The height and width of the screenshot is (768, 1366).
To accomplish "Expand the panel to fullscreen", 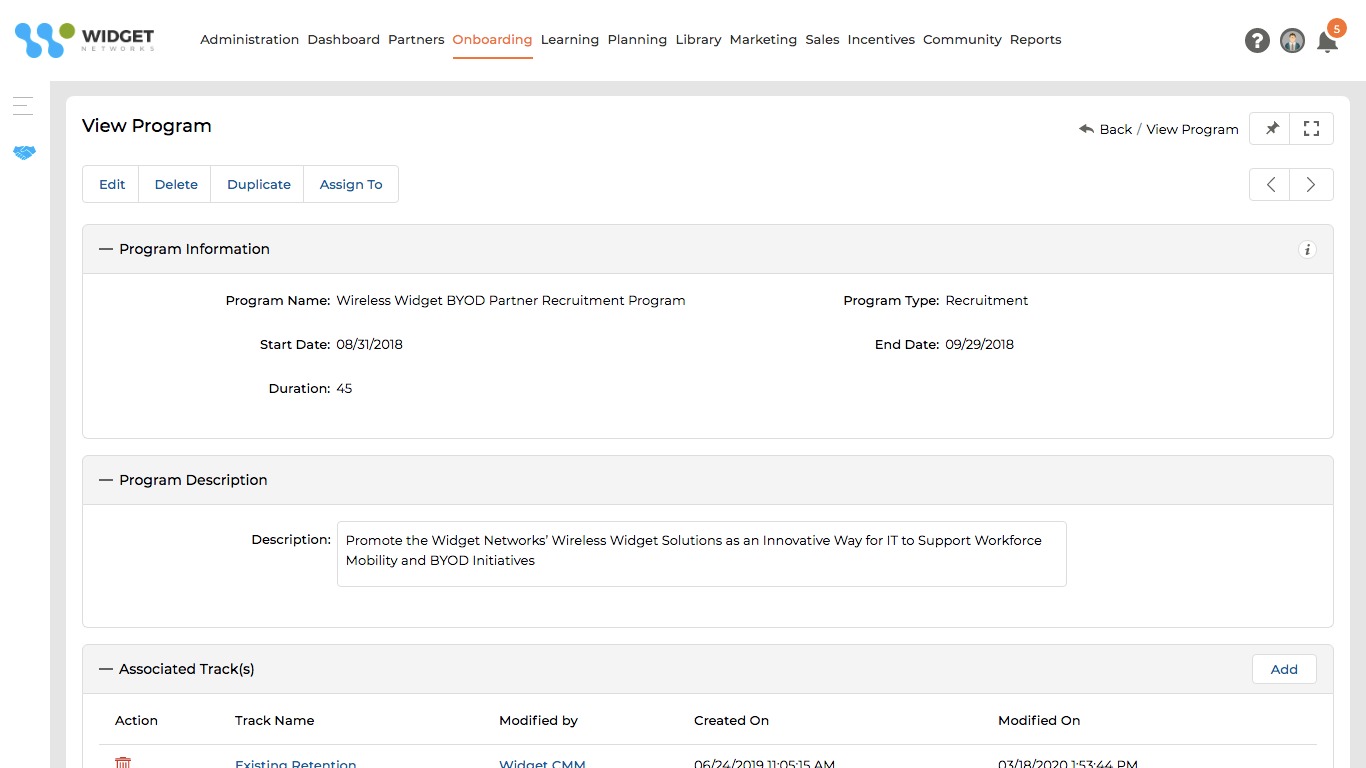I will click(x=1312, y=128).
